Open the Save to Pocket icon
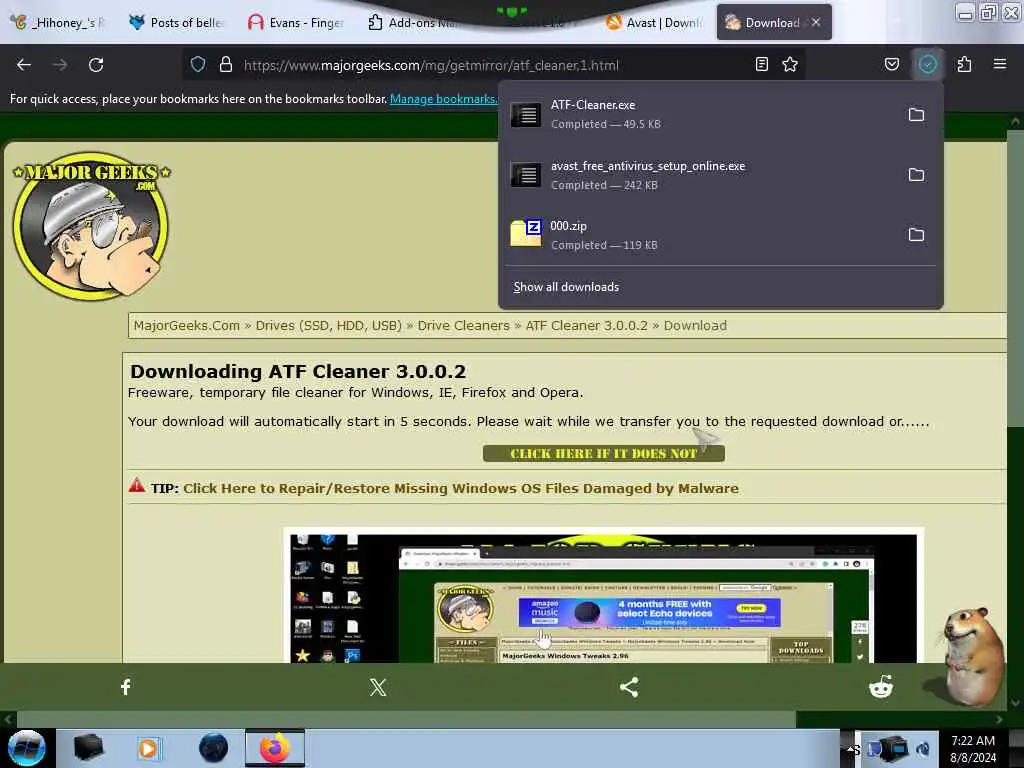This screenshot has width=1024, height=768. 891,64
